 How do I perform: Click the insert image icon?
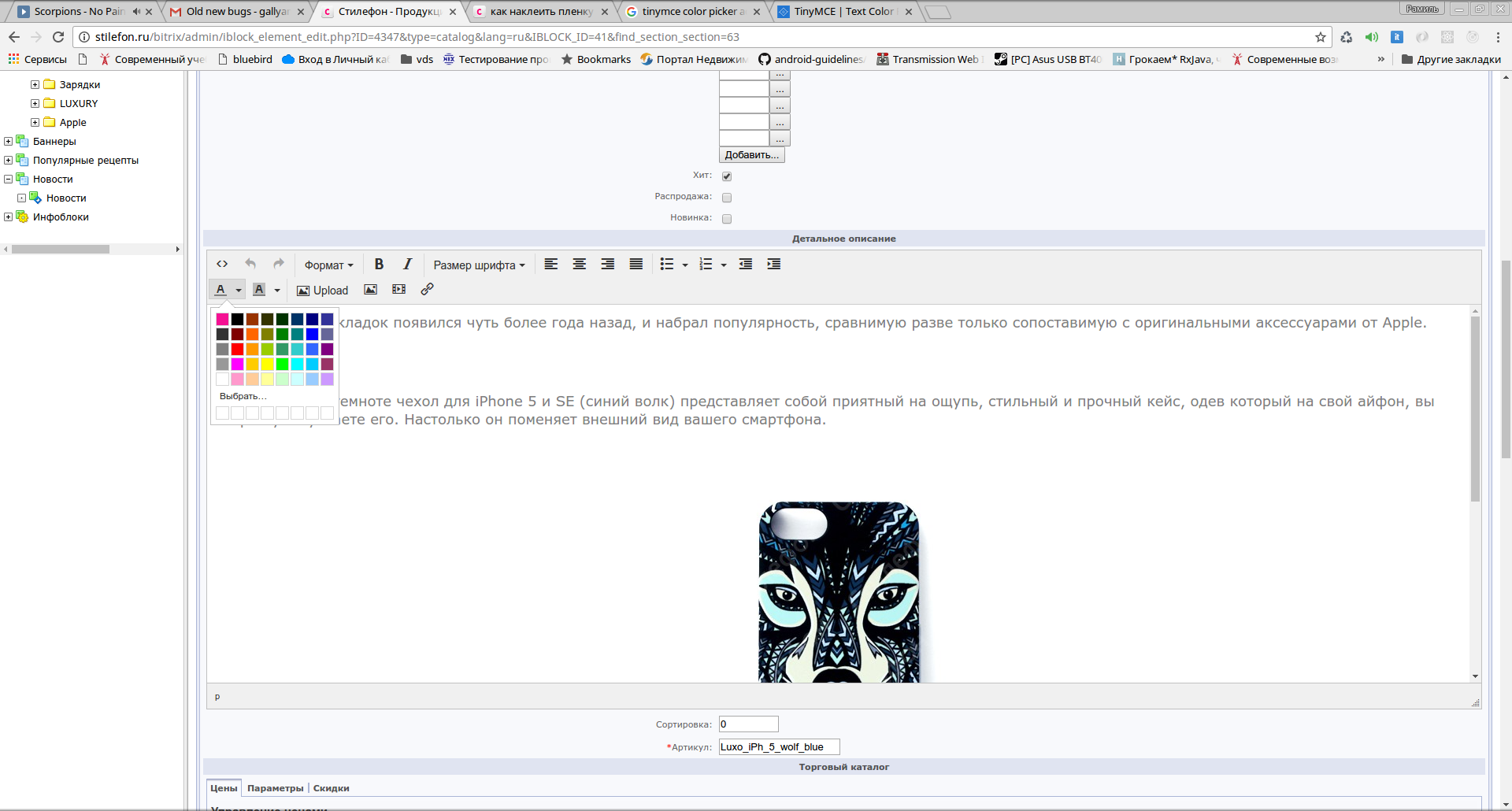(x=370, y=290)
